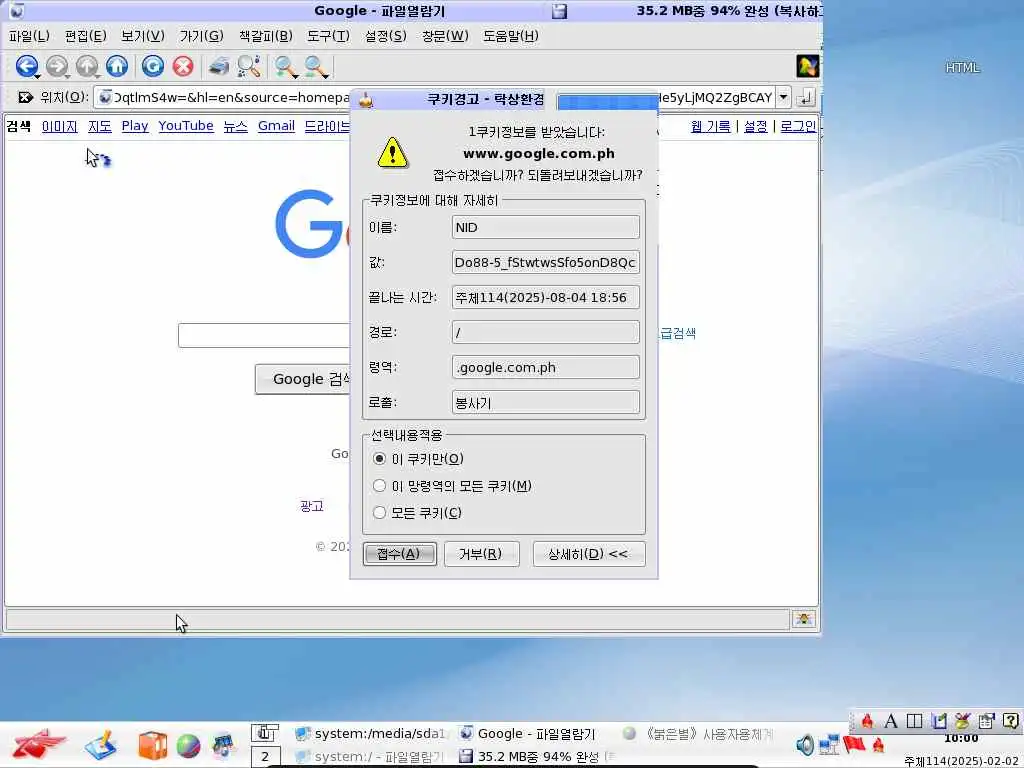Viewport: 1024px width, 768px height.
Task: Click the Zoom out magnifier icon
Action: tap(315, 66)
